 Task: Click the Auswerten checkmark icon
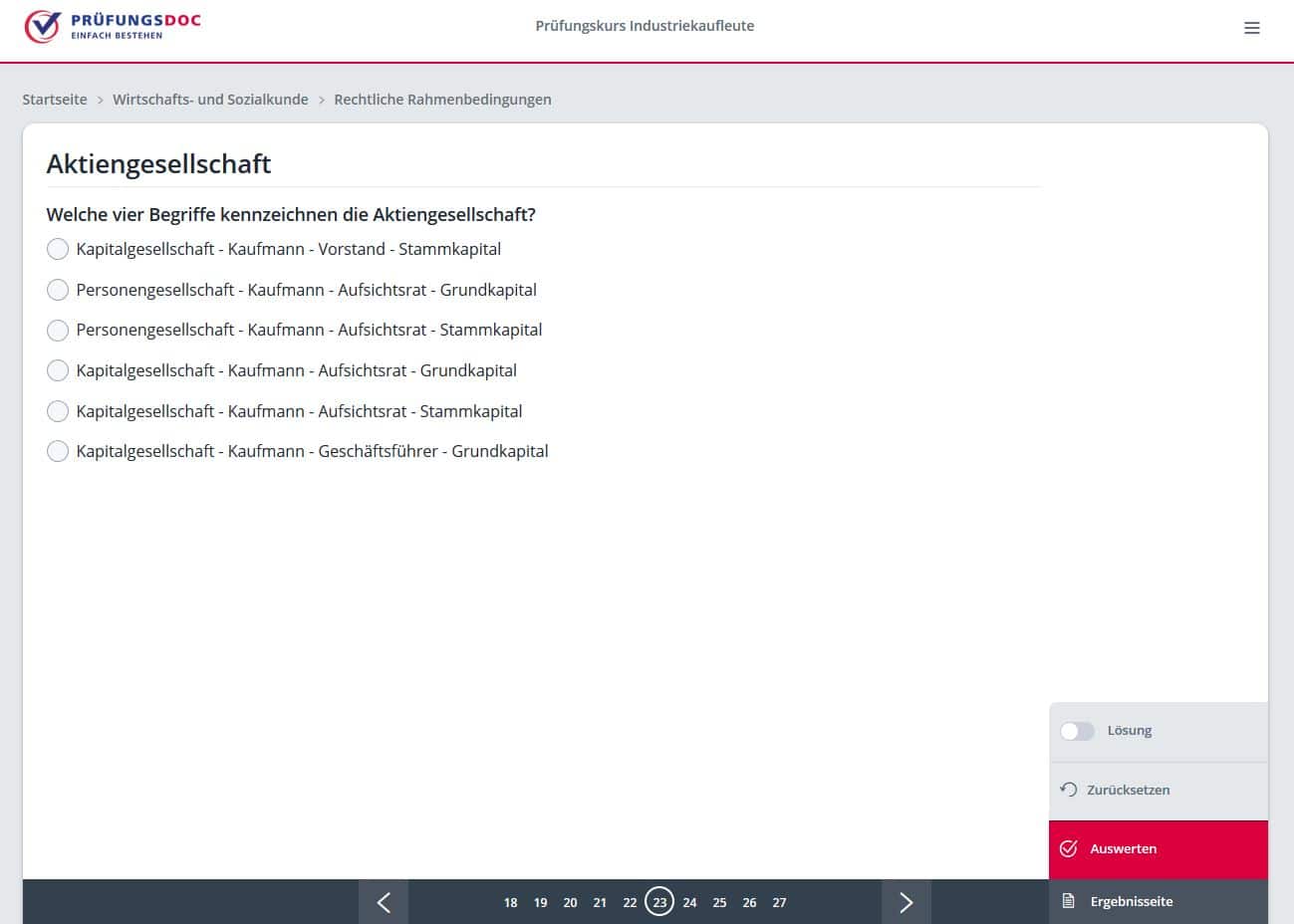click(1069, 848)
